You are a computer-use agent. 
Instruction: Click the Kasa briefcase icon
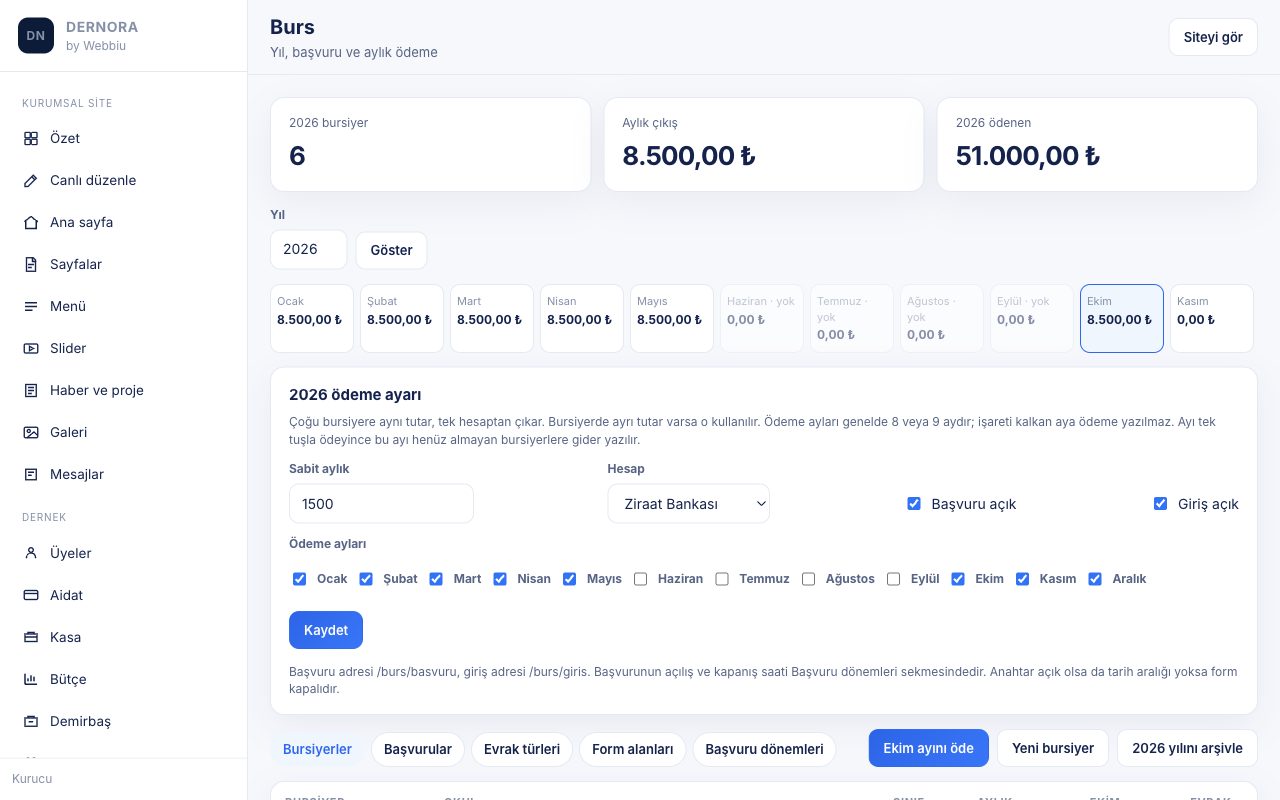coord(31,638)
